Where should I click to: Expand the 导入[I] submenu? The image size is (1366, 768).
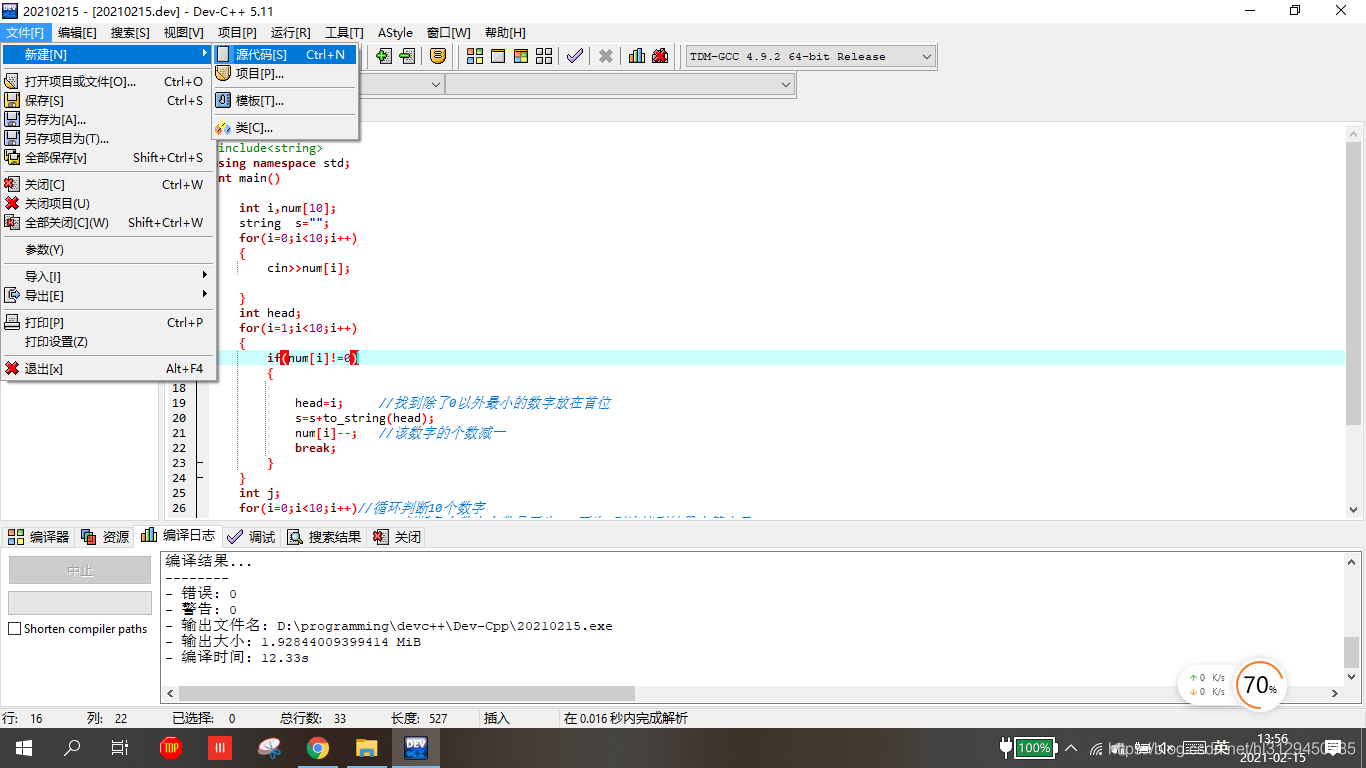107,276
